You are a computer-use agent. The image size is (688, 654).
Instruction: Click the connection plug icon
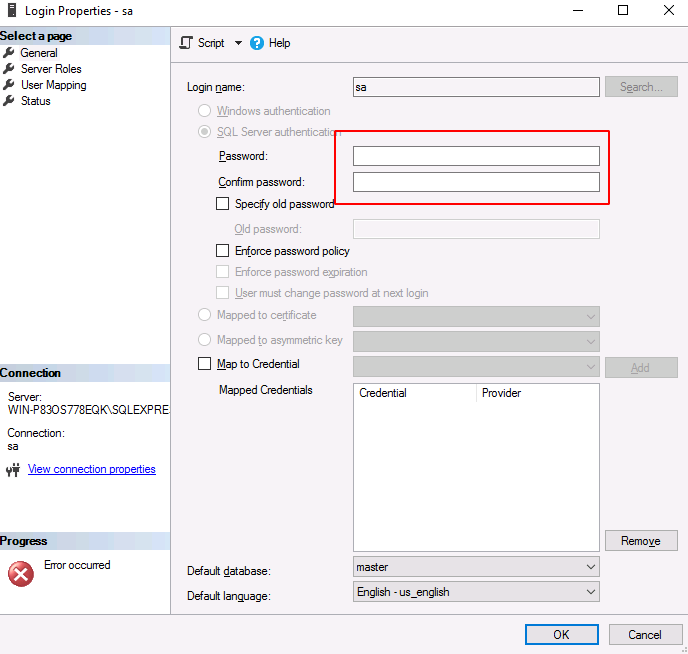pos(13,470)
